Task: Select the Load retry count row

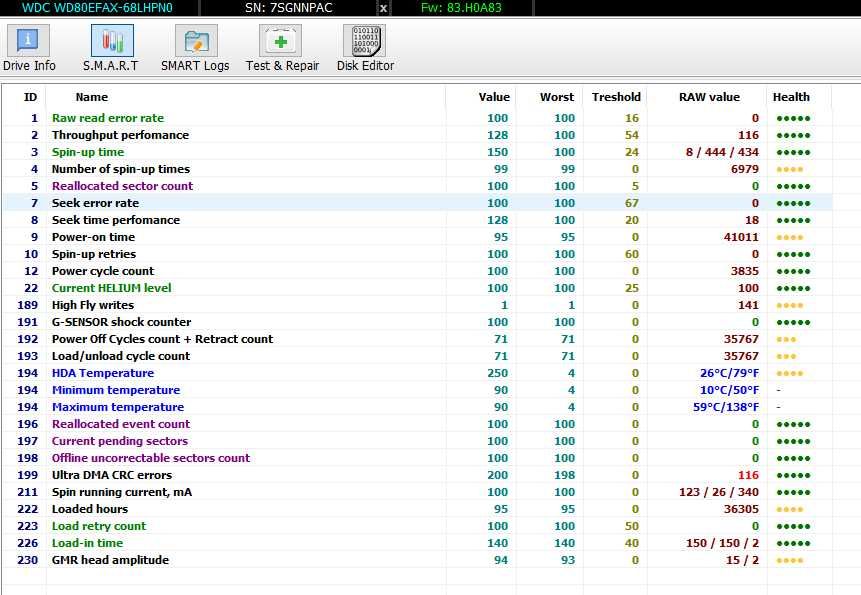Action: (x=417, y=526)
